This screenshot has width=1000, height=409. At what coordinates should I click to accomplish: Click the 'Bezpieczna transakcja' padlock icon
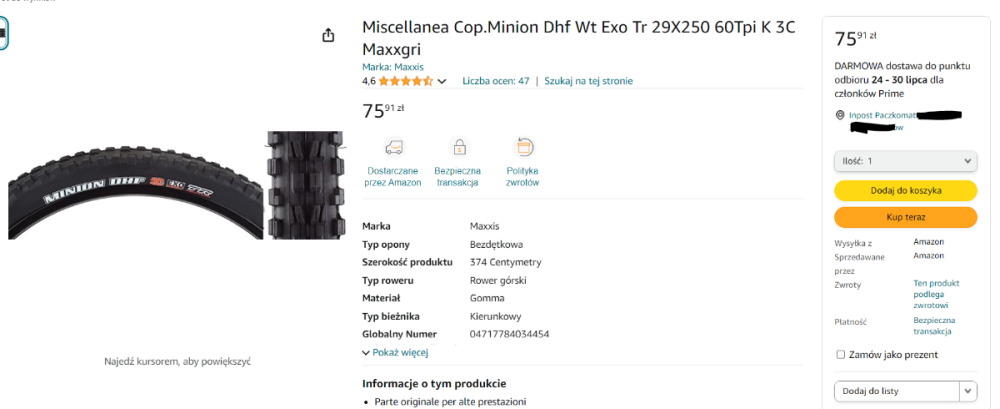click(458, 148)
